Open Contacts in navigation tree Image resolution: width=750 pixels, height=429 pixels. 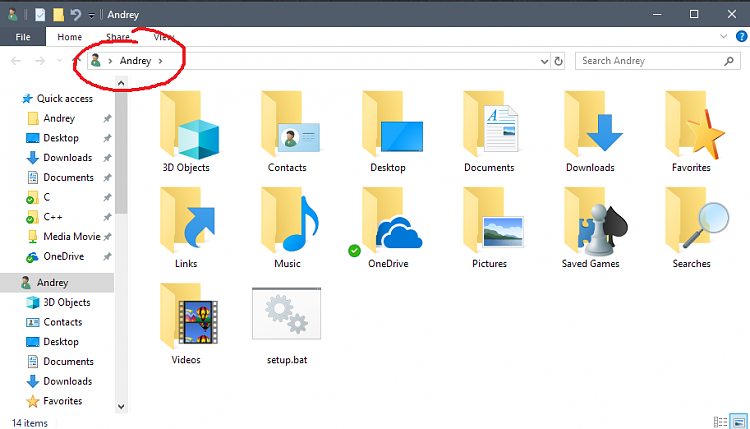click(63, 322)
